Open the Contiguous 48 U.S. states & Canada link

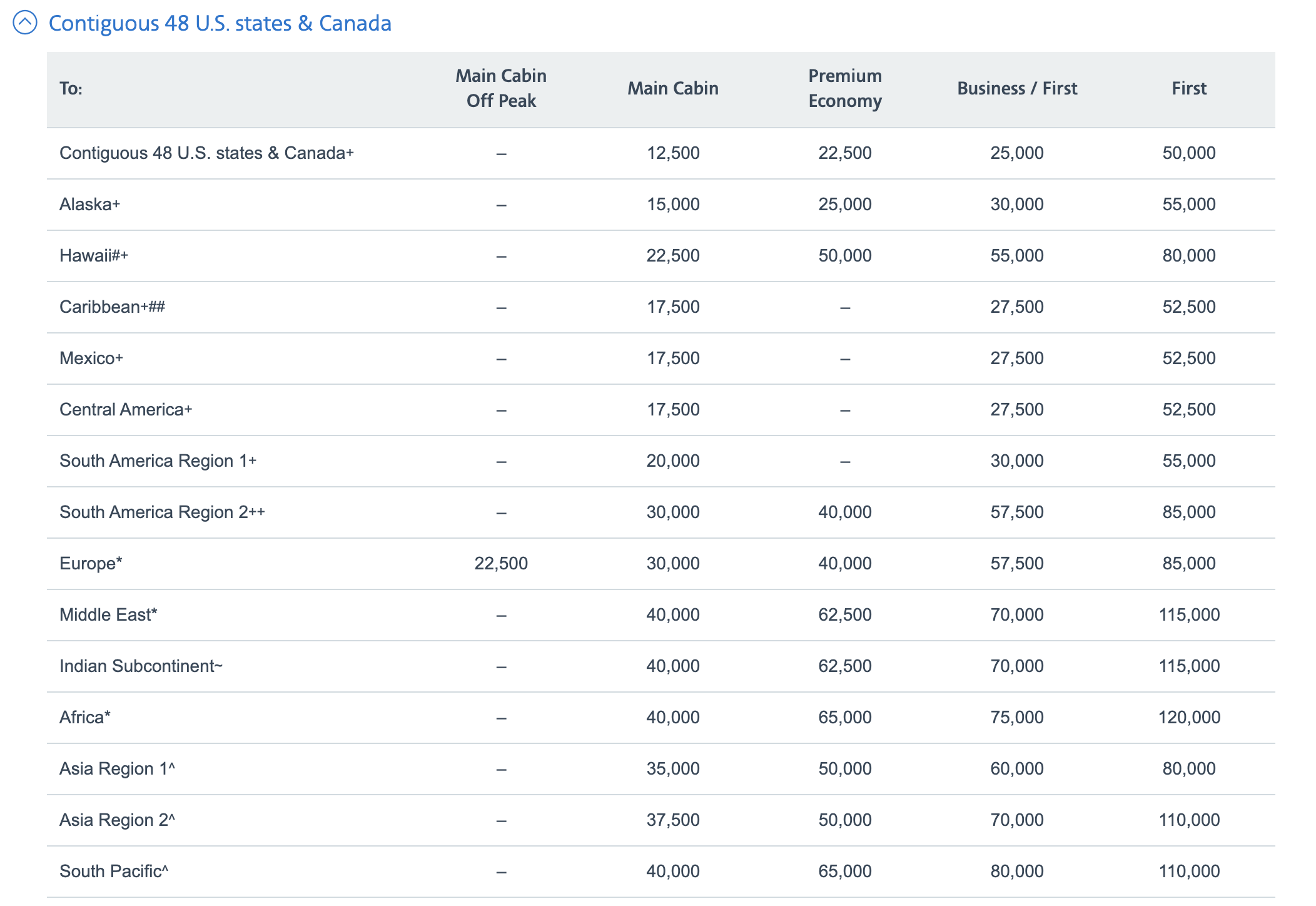[x=220, y=23]
